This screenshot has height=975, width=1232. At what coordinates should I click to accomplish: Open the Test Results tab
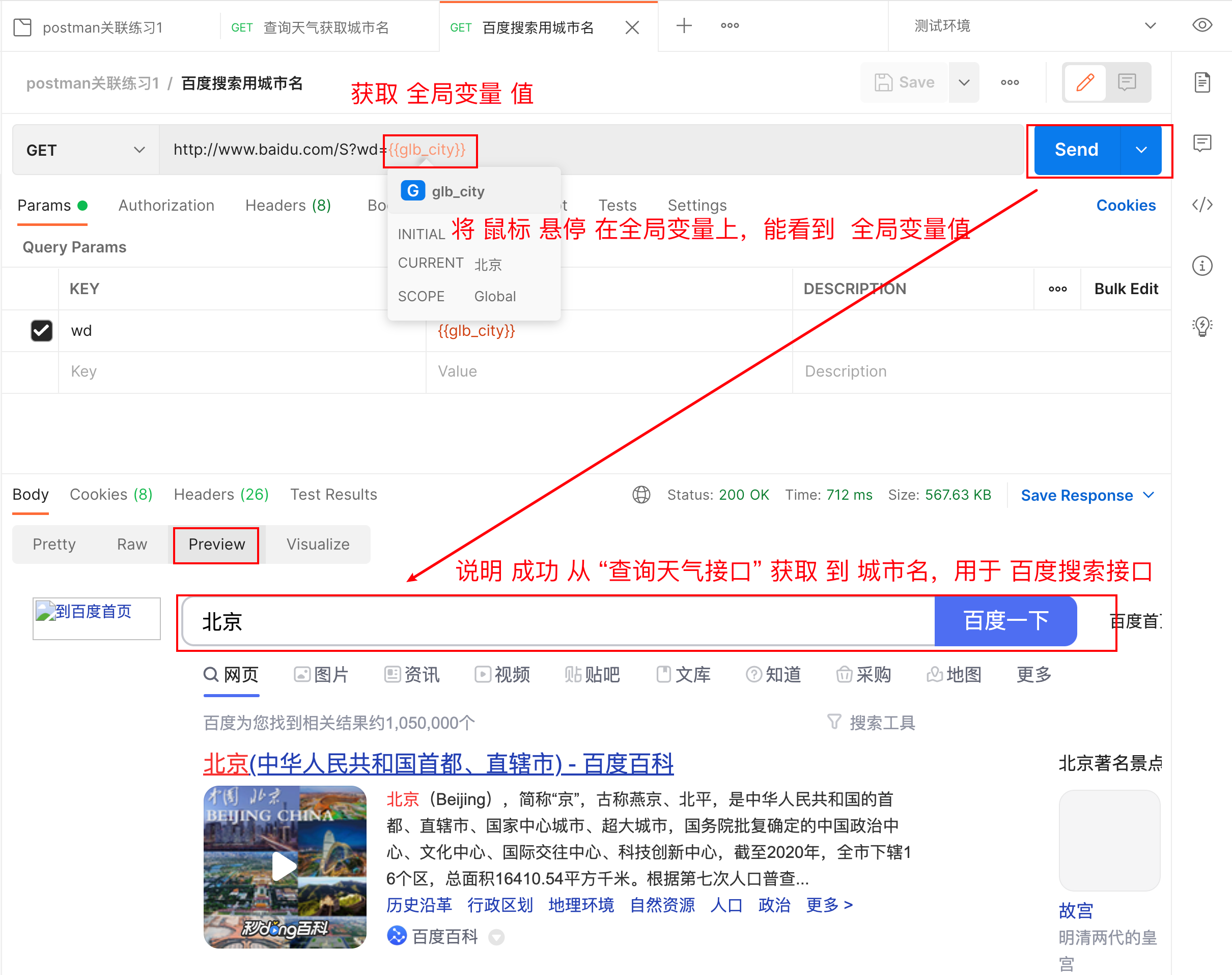click(x=333, y=494)
